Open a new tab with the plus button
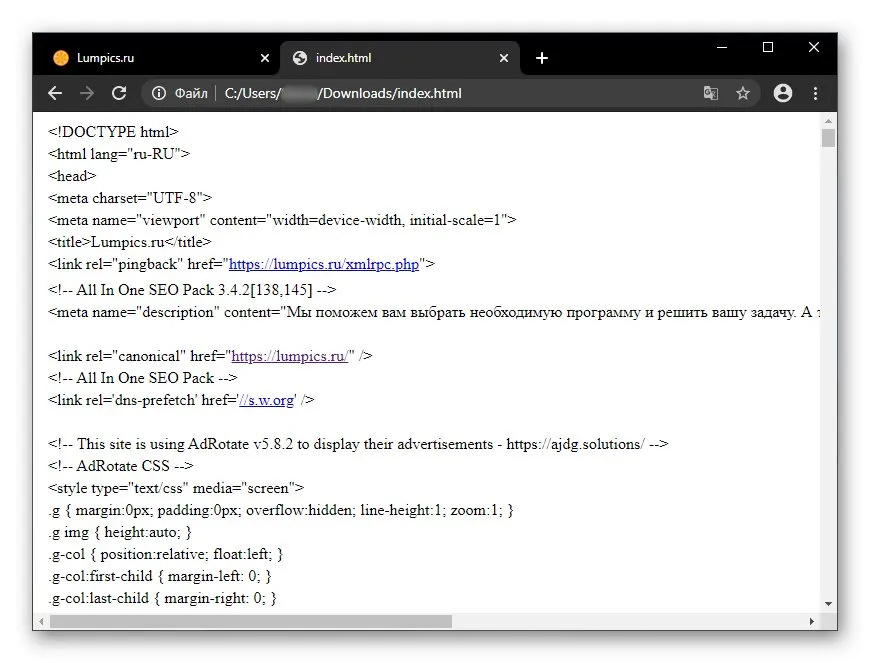This screenshot has width=870, height=663. [x=542, y=58]
